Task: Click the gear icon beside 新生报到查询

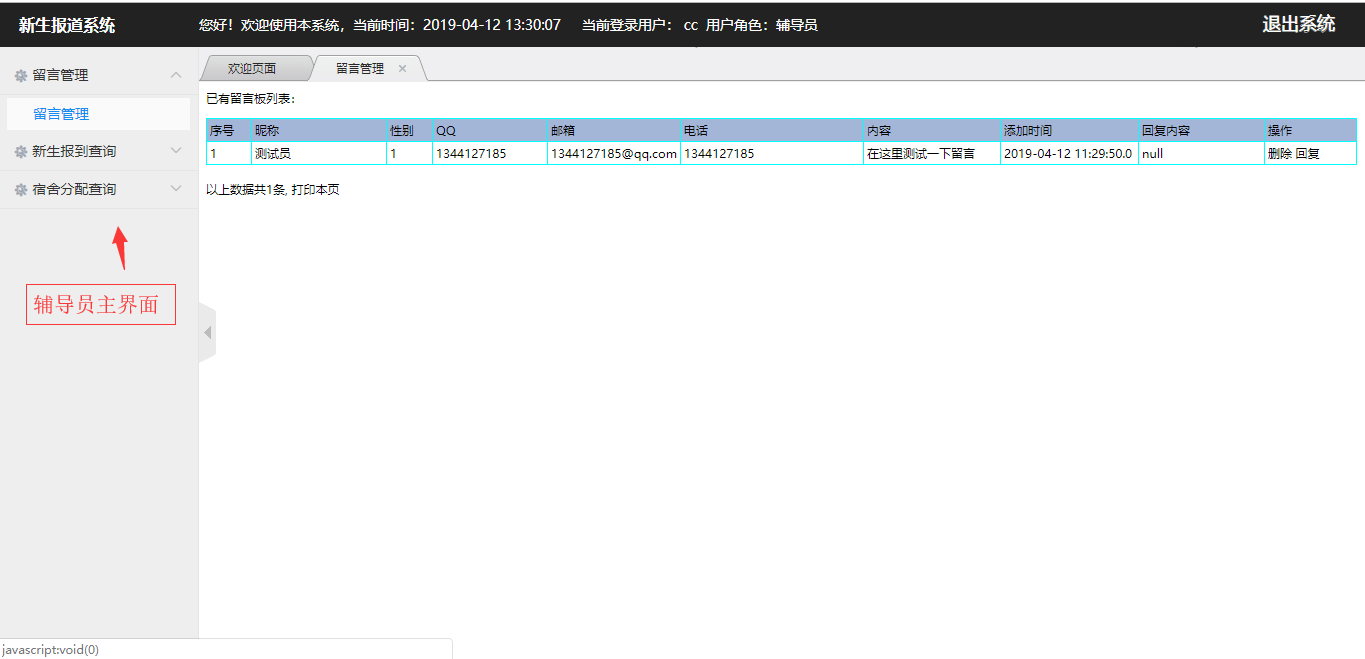Action: tap(21, 152)
